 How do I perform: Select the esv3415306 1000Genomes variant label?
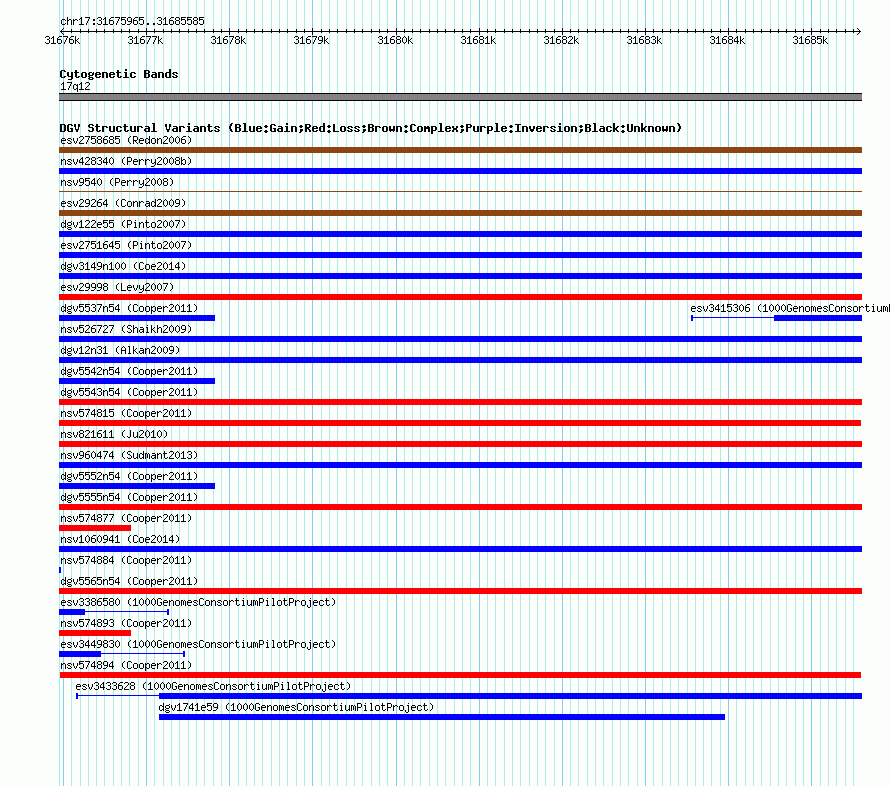pyautogui.click(x=790, y=308)
